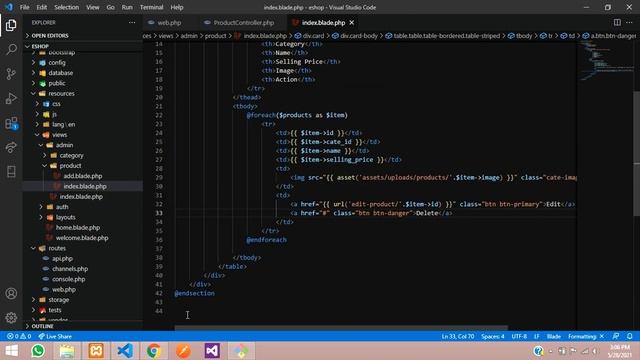
Task: Collapse the admin folder
Action: click(x=64, y=145)
